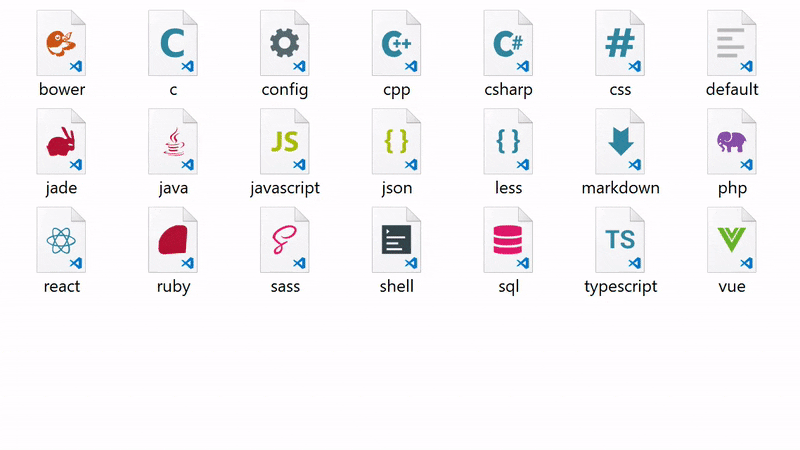This screenshot has height=450, width=800.
Task: Click the C language file icon
Action: click(173, 44)
